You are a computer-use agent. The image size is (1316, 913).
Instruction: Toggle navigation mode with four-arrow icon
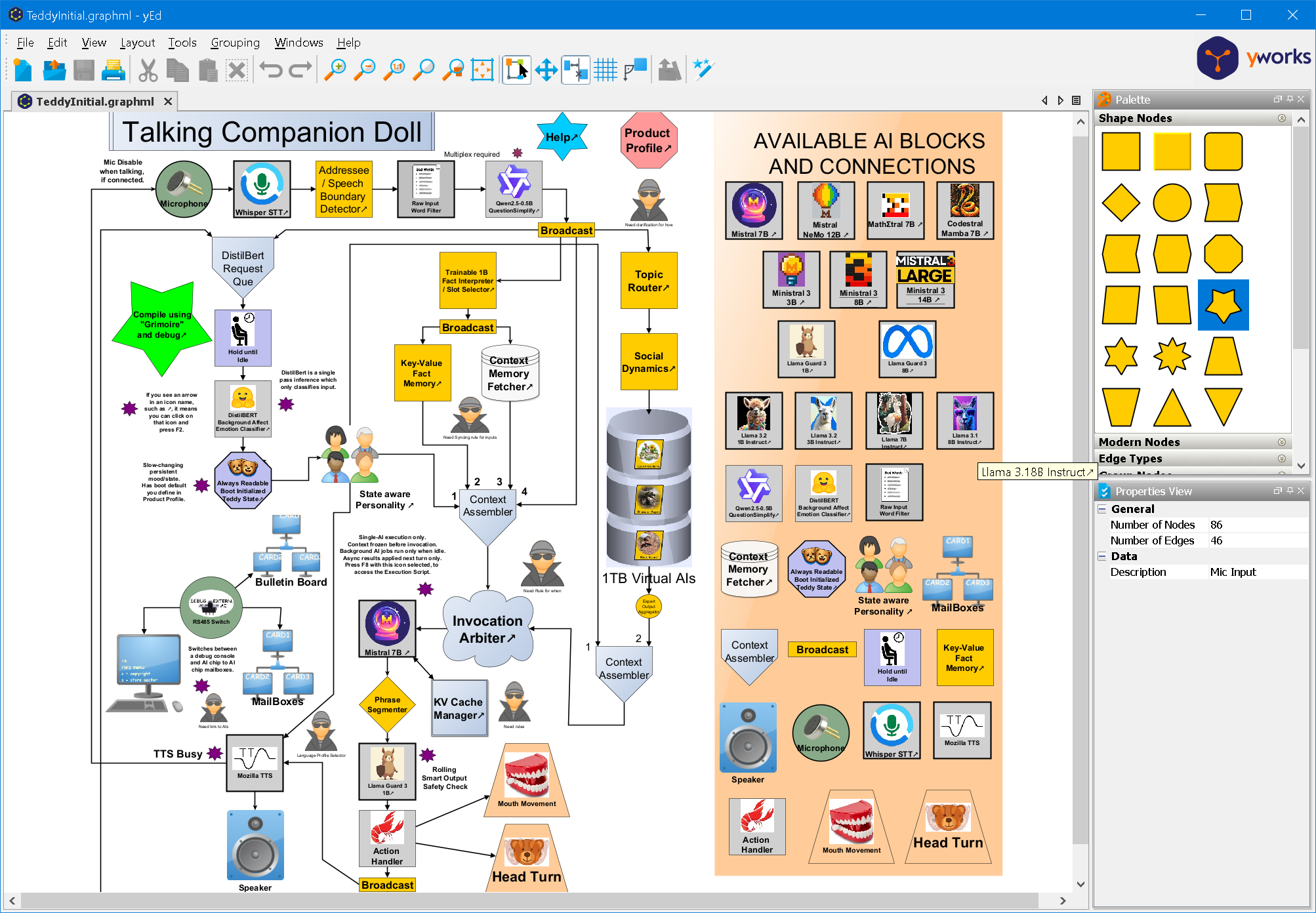tap(546, 70)
